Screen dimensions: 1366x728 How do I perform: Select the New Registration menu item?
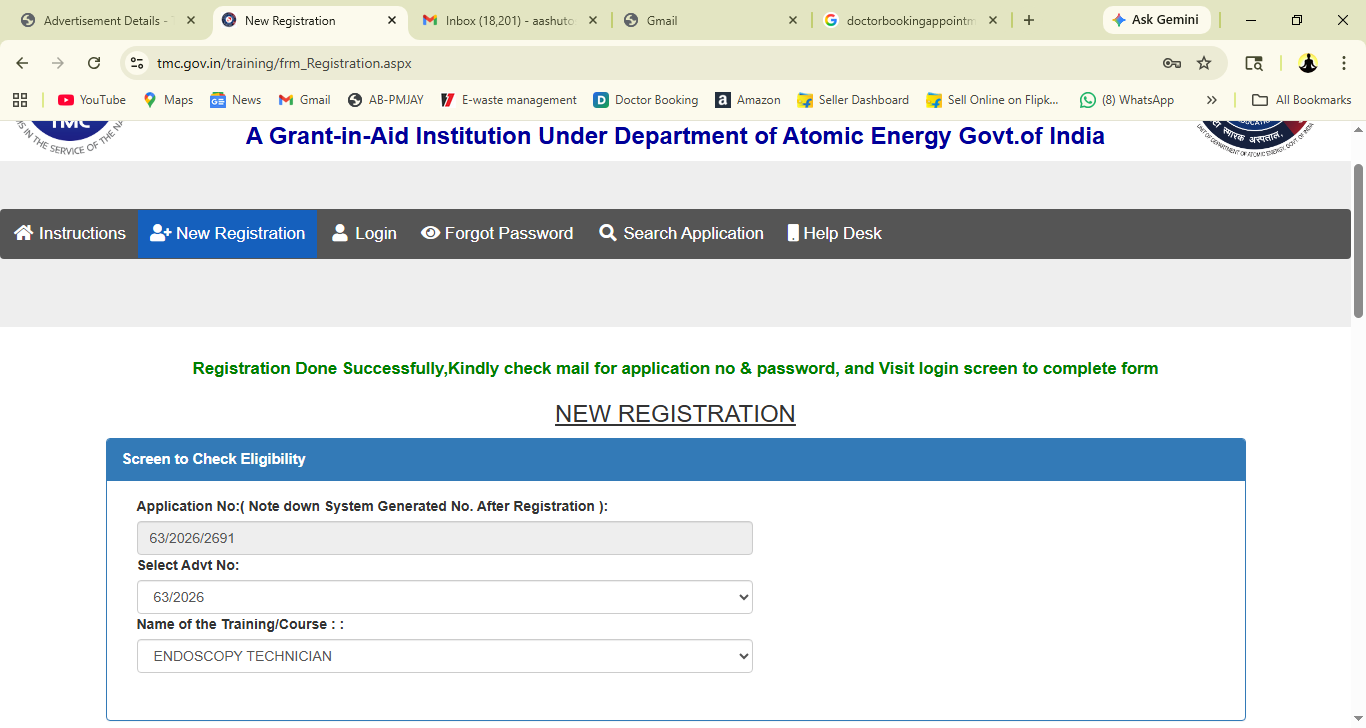tap(227, 233)
